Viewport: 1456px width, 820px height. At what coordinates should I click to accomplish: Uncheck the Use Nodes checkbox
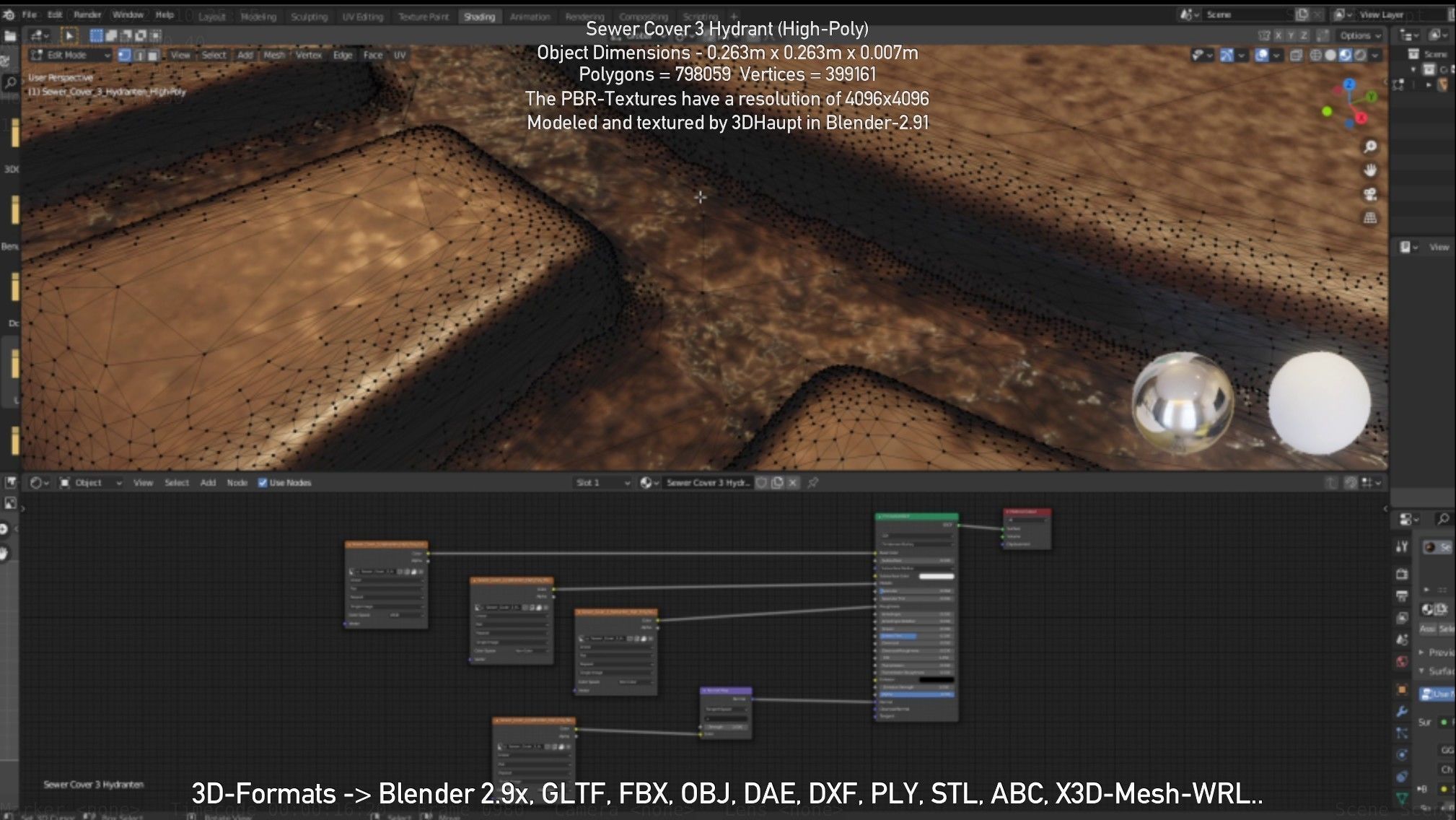click(263, 483)
